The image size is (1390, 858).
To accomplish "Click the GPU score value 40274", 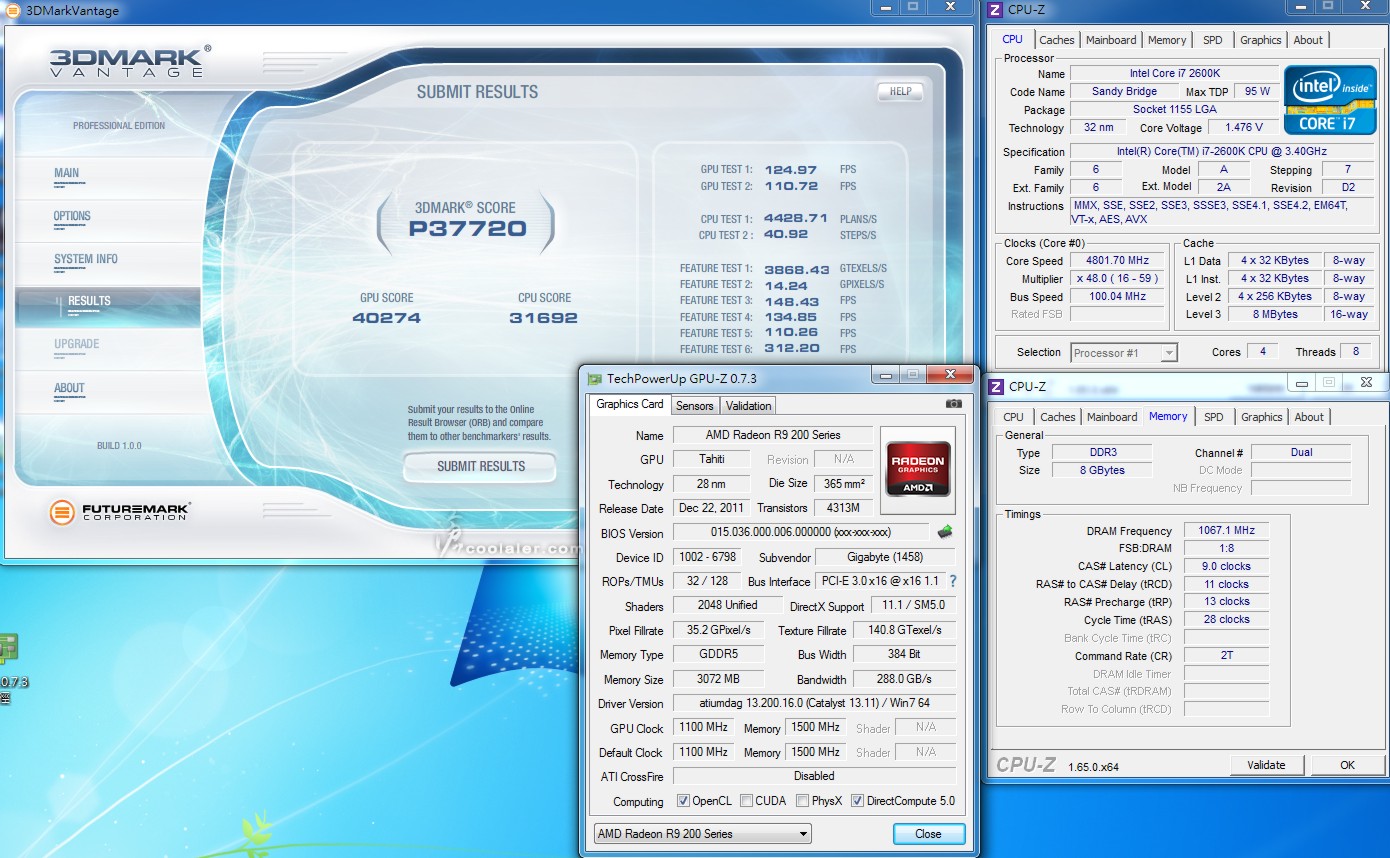I will (386, 318).
